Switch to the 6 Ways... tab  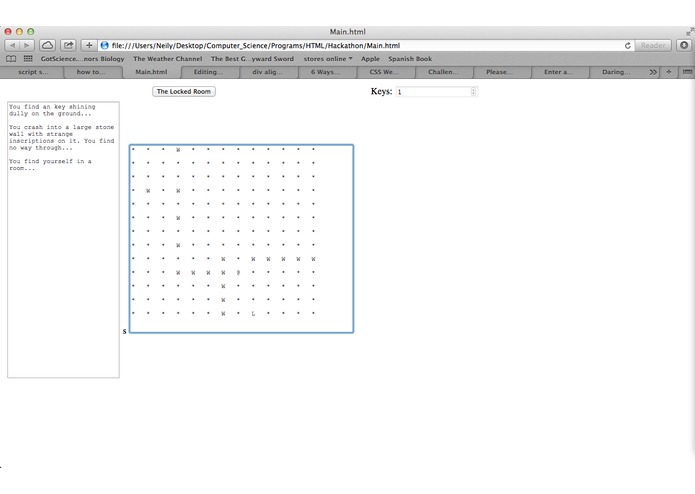(325, 72)
